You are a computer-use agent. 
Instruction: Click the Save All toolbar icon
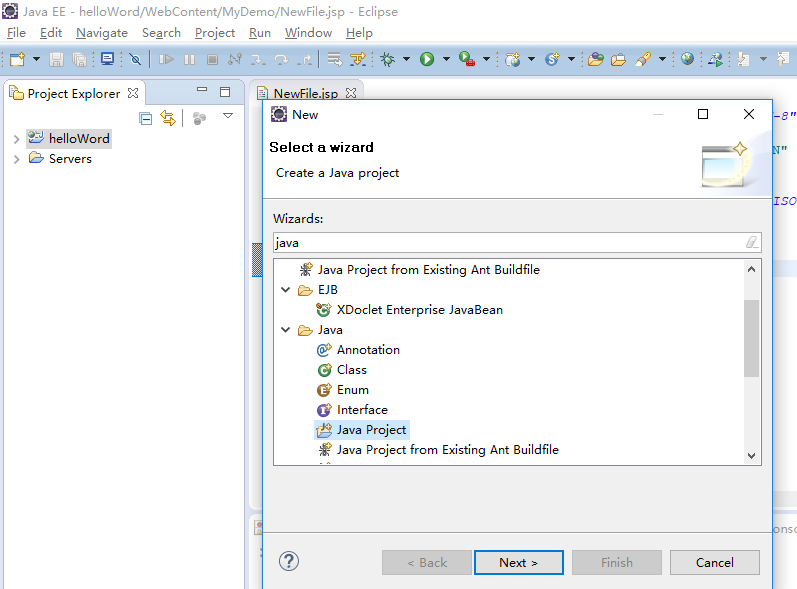tap(79, 59)
